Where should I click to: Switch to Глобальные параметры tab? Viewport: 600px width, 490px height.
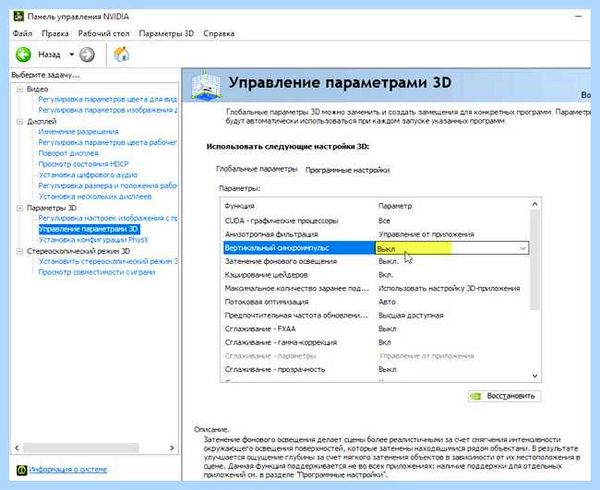pyautogui.click(x=257, y=169)
